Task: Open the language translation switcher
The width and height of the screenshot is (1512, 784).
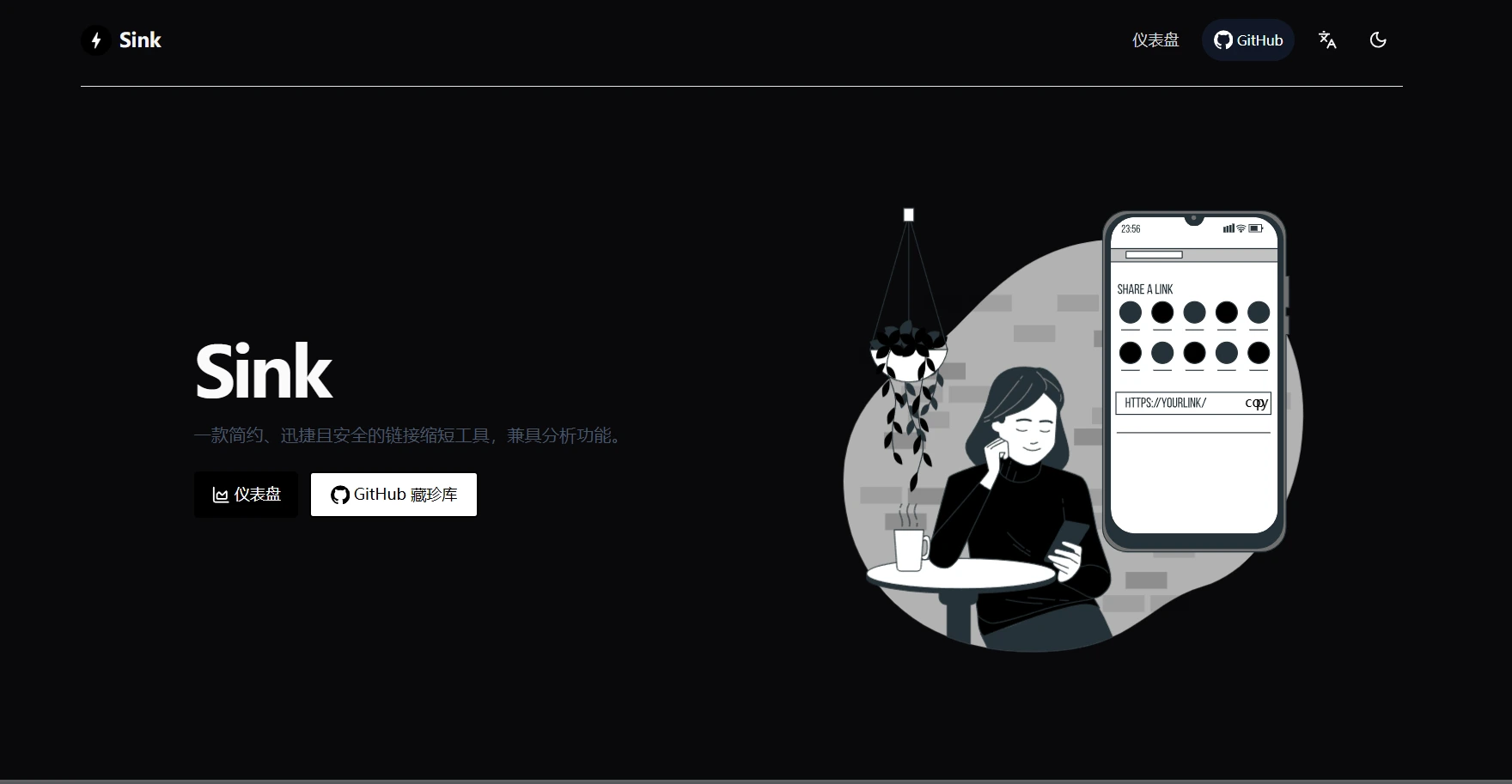Action: click(x=1327, y=40)
